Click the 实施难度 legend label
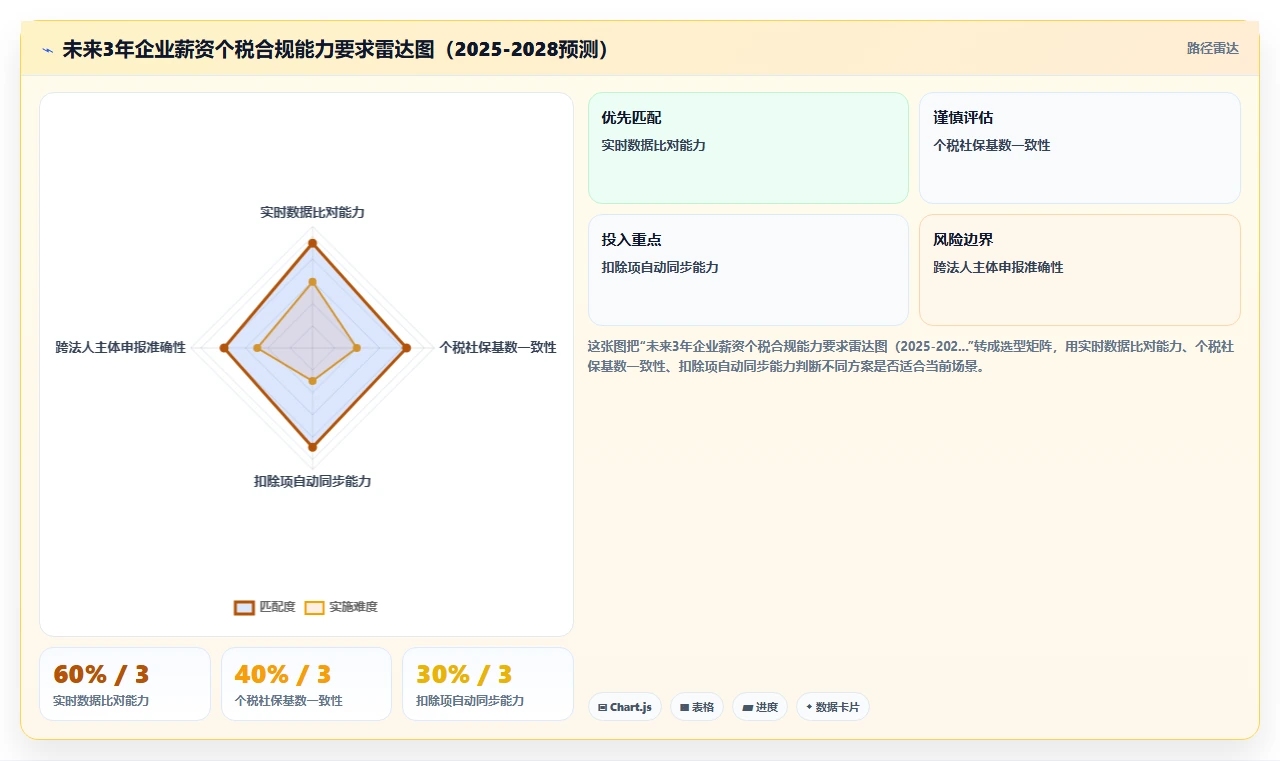The width and height of the screenshot is (1280, 761). tap(353, 607)
